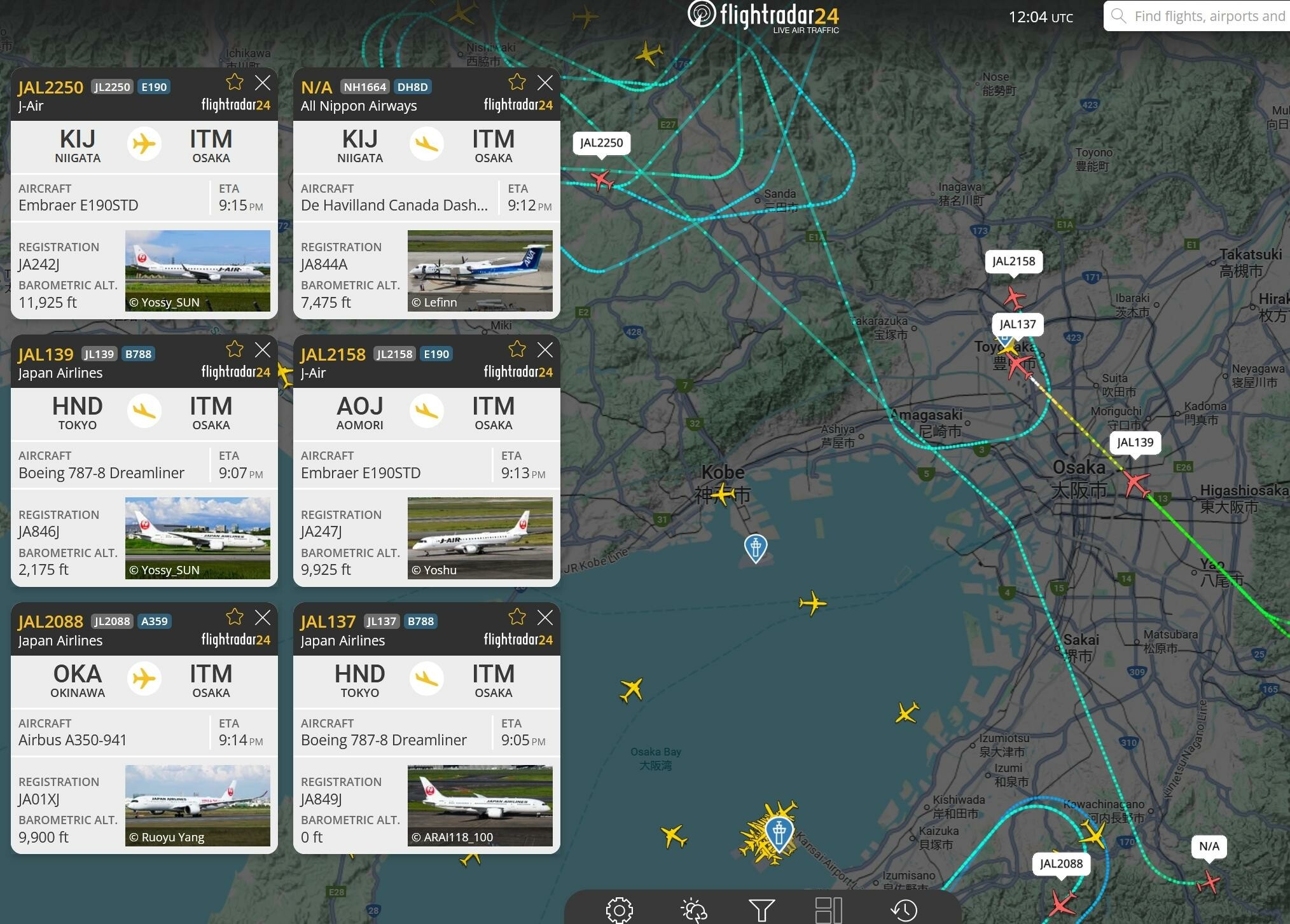This screenshot has width=1290, height=924.
Task: Open widgets layout icon in bottom toolbar
Action: 829,910
